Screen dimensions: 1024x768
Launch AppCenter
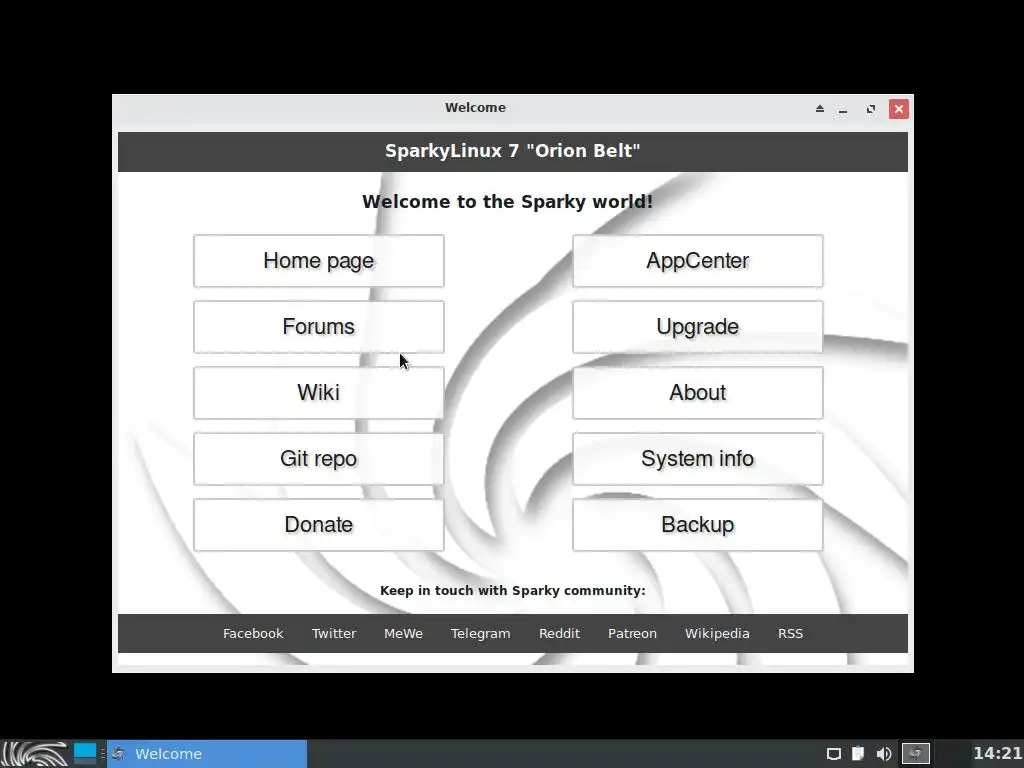click(x=697, y=261)
